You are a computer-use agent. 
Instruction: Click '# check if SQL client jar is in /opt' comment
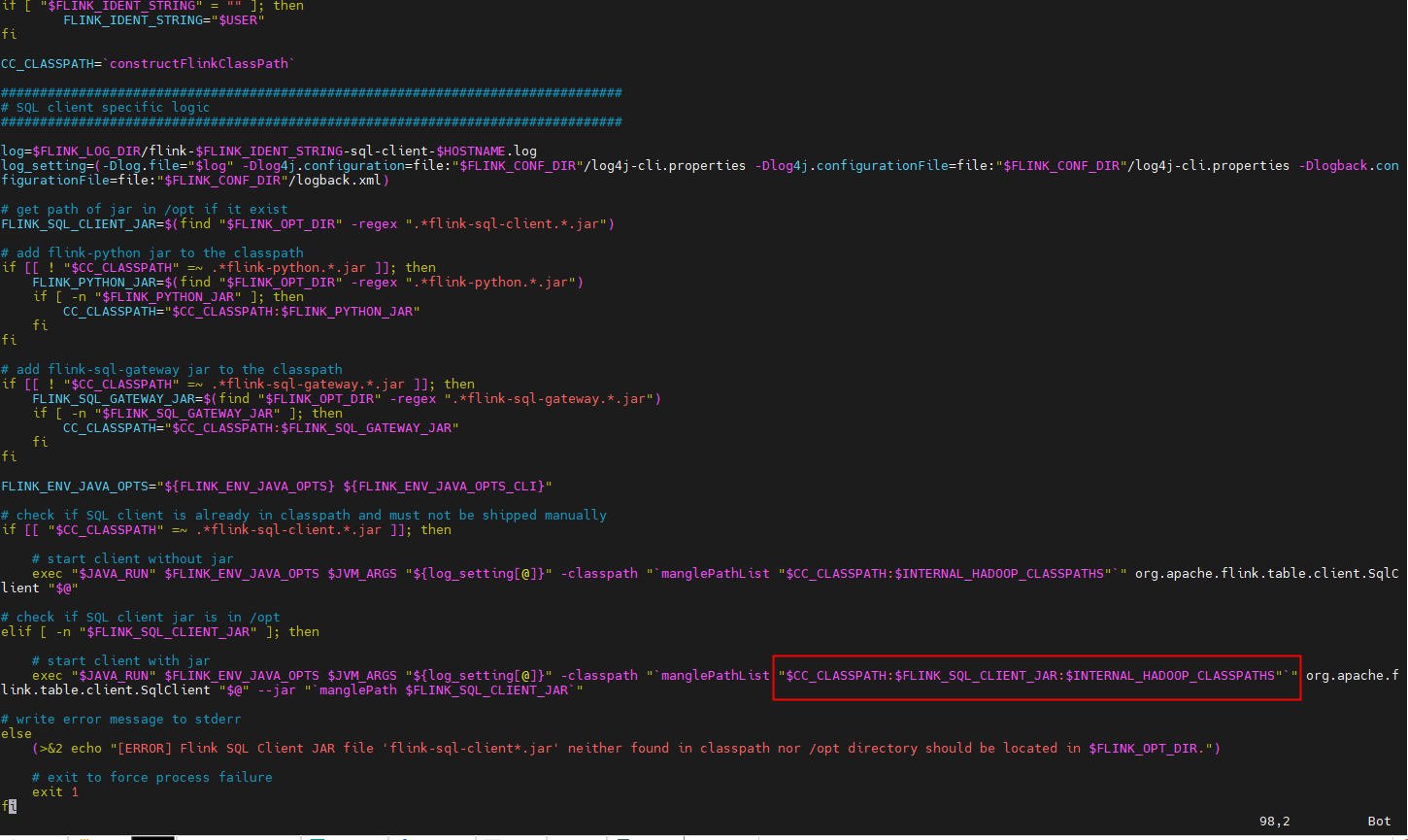pyautogui.click(x=140, y=617)
